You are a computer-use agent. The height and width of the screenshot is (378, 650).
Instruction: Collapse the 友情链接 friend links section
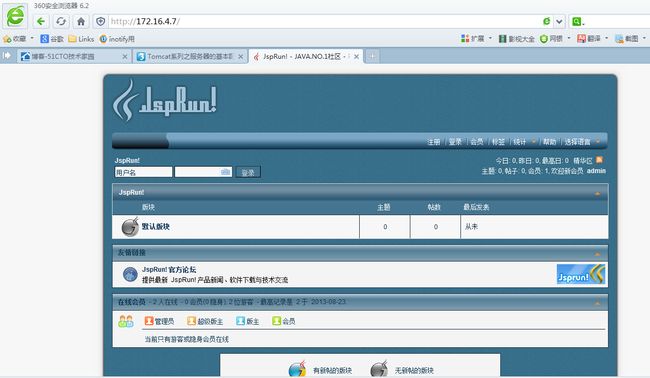coord(597,254)
